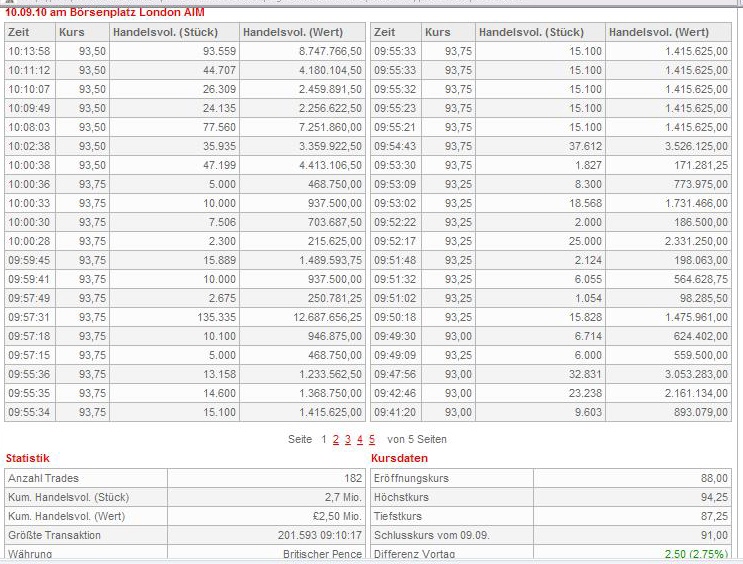Select the 09:53:09 time cell
This screenshot has width=743, height=564.
(396, 184)
